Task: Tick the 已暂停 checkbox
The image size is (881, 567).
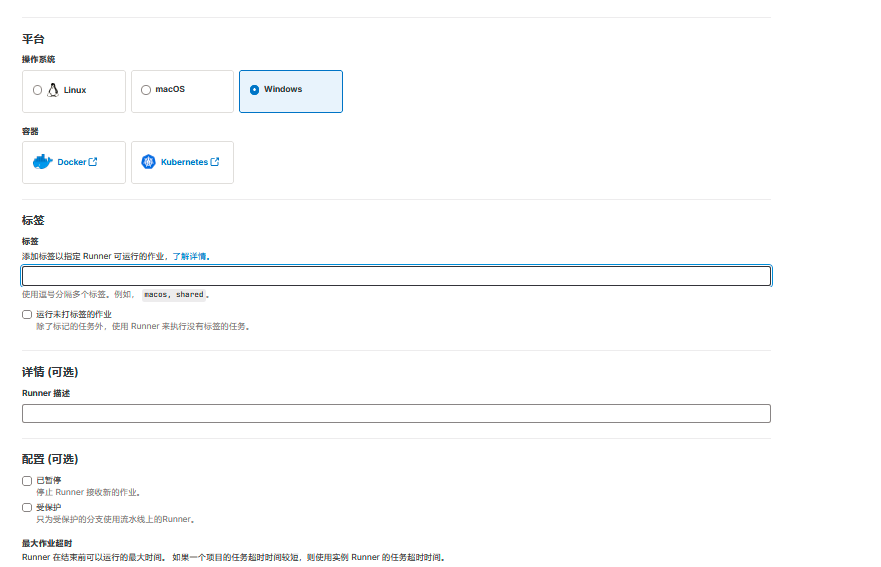Action: click(27, 480)
